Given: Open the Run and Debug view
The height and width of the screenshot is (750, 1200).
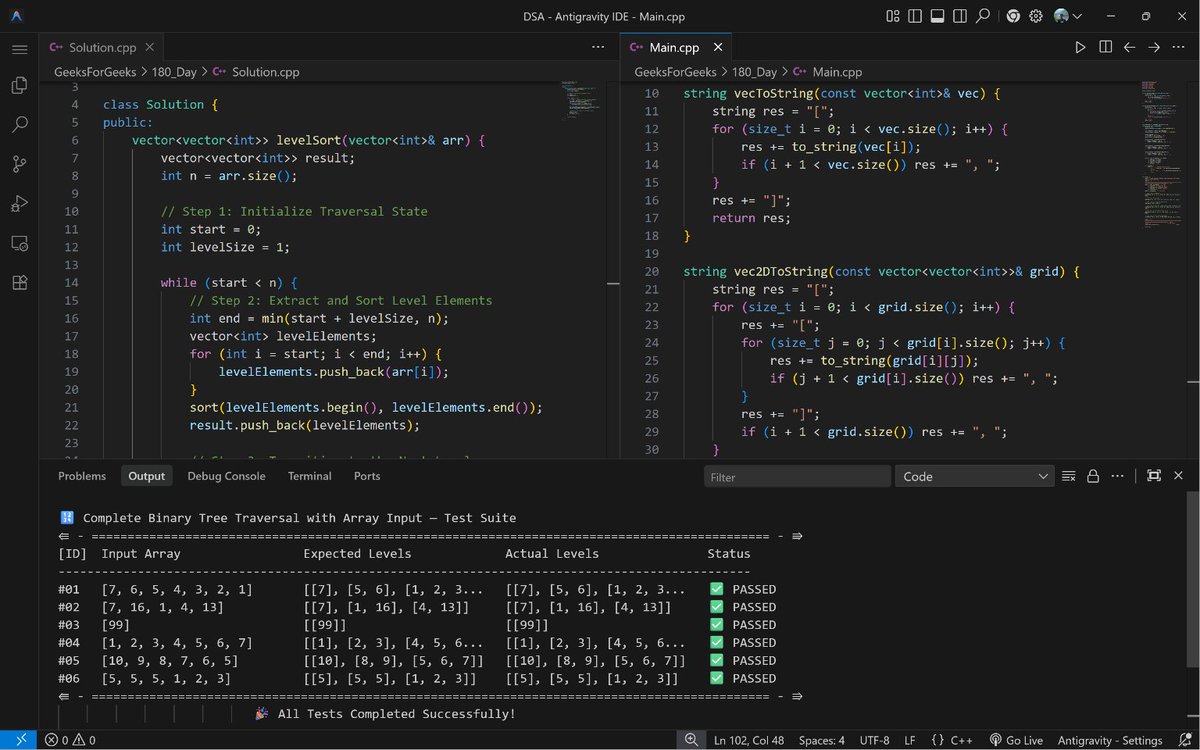Looking at the screenshot, I should (19, 203).
